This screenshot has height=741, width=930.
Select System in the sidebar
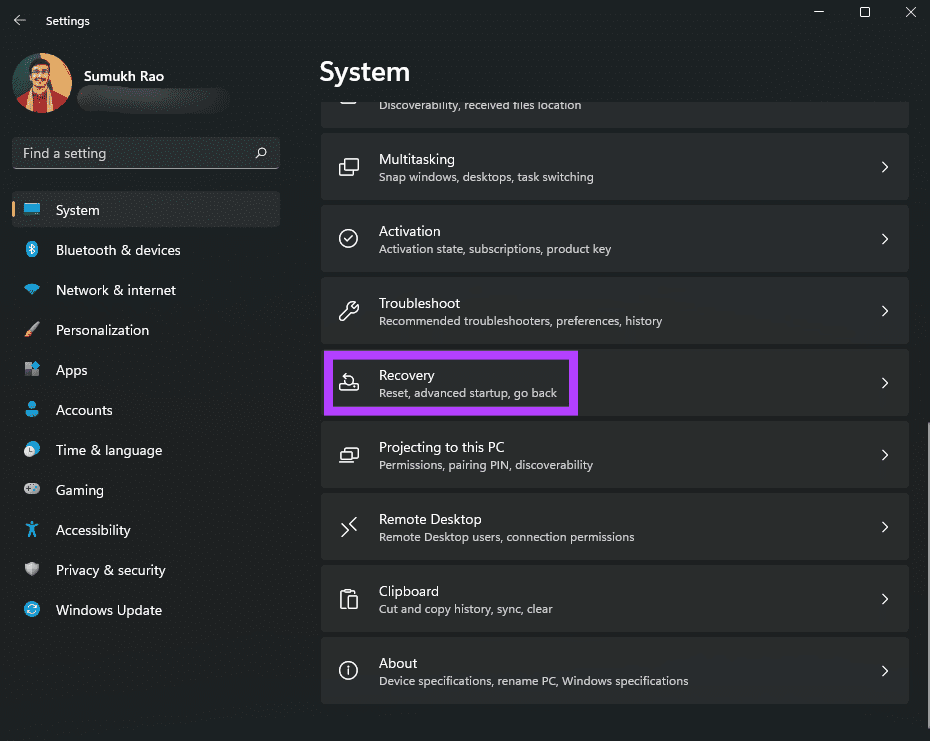(146, 209)
